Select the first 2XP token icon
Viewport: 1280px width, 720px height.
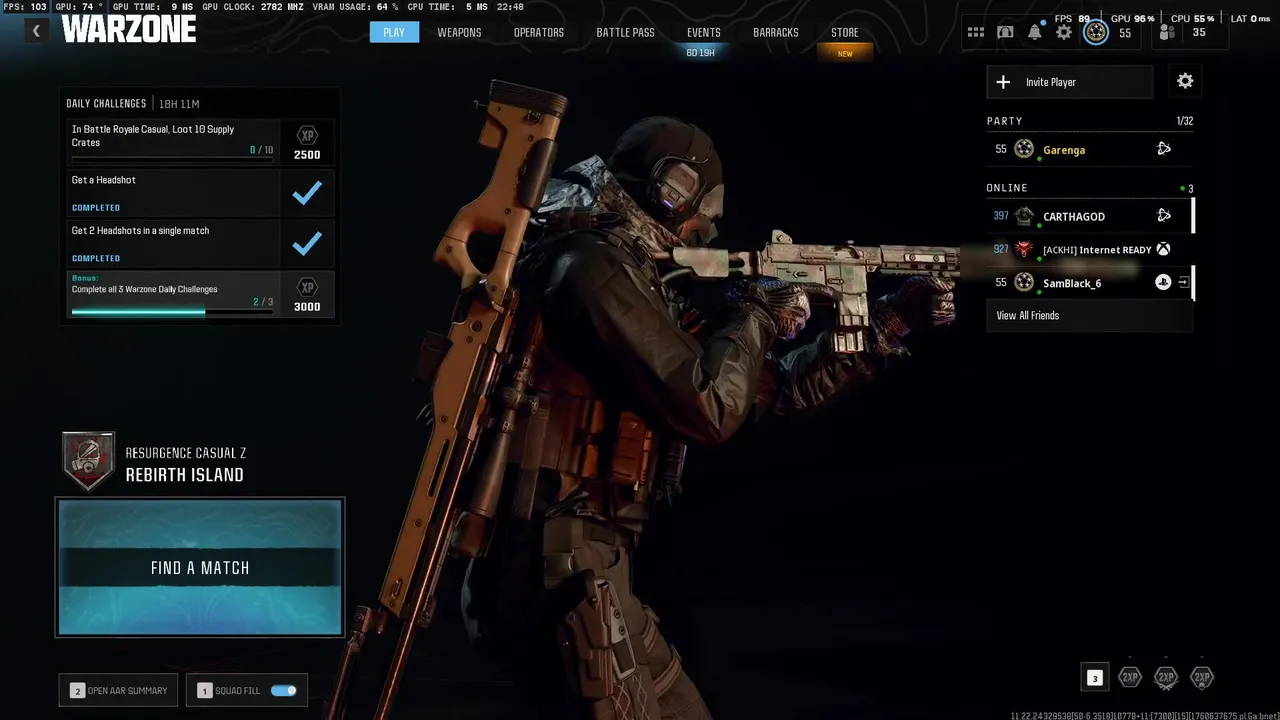pyautogui.click(x=1130, y=677)
